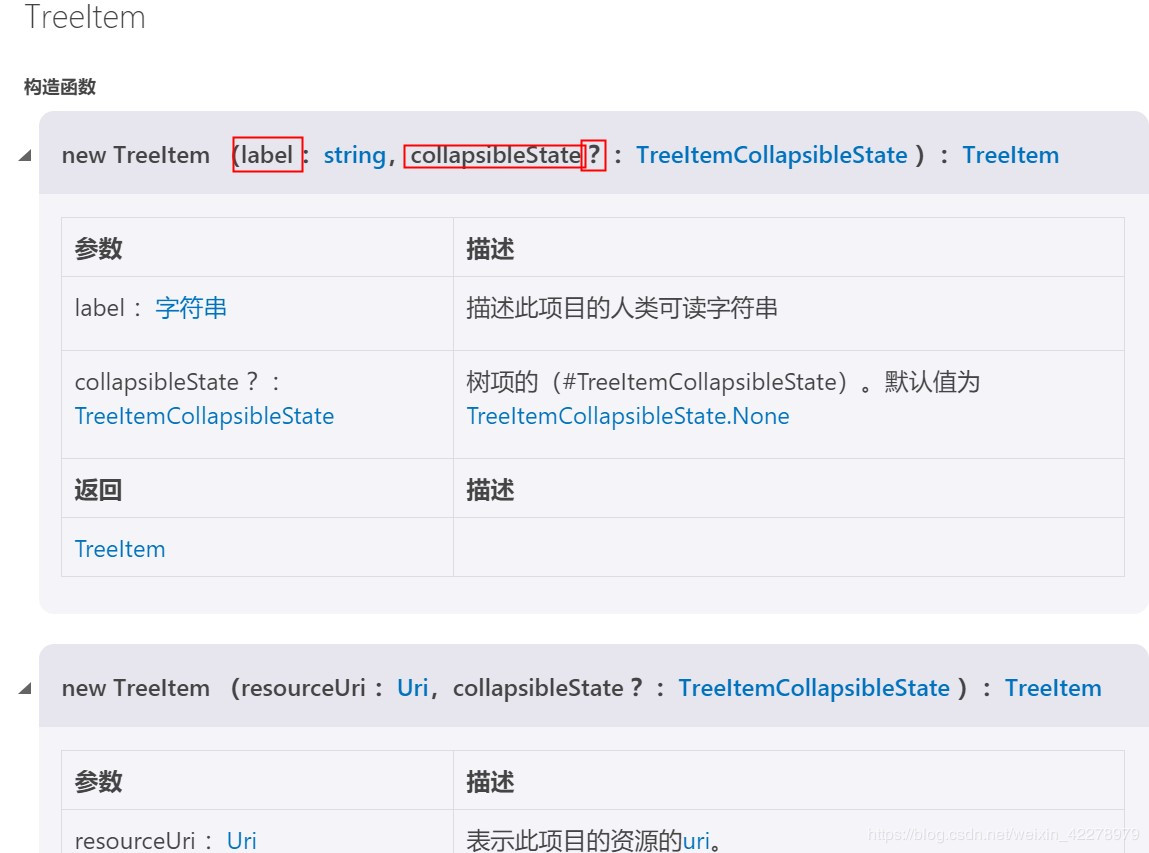
Task: Open the Uri link in second constructor header
Action: click(413, 688)
